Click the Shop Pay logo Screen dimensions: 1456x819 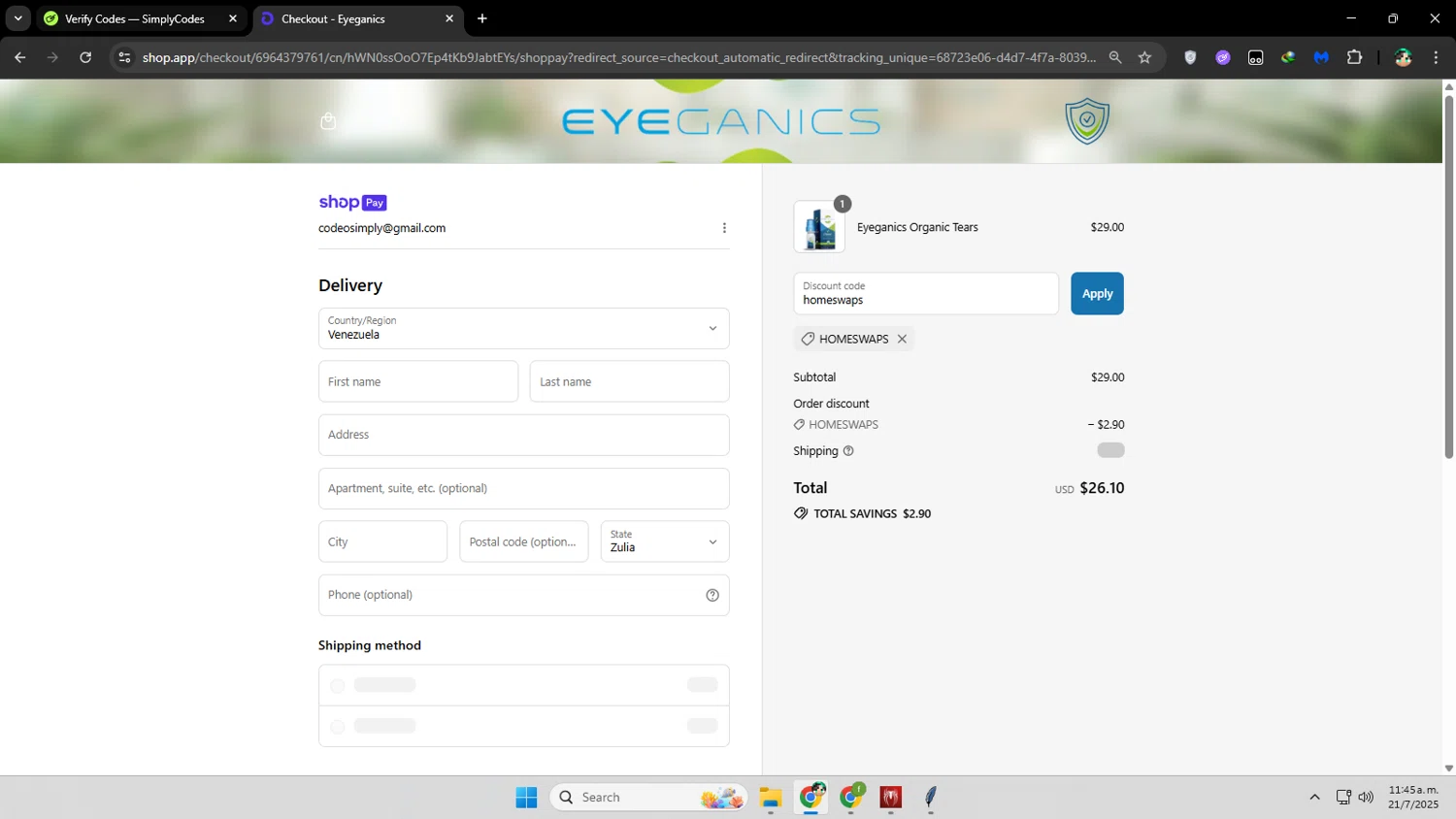(x=352, y=202)
